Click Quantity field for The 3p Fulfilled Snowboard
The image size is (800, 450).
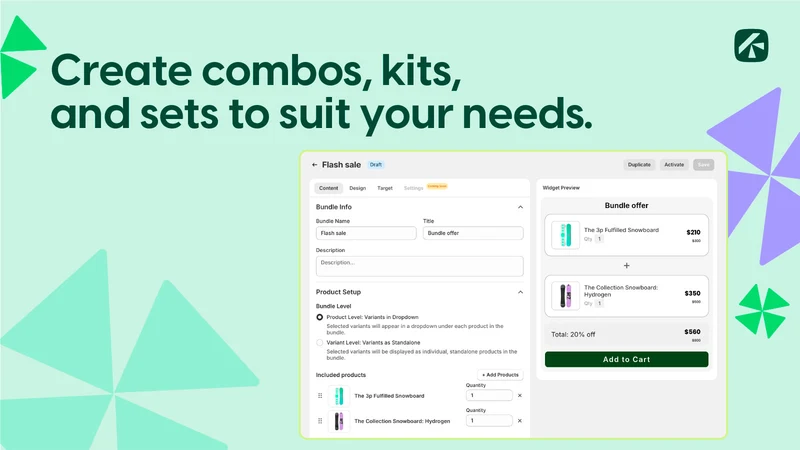coord(489,395)
